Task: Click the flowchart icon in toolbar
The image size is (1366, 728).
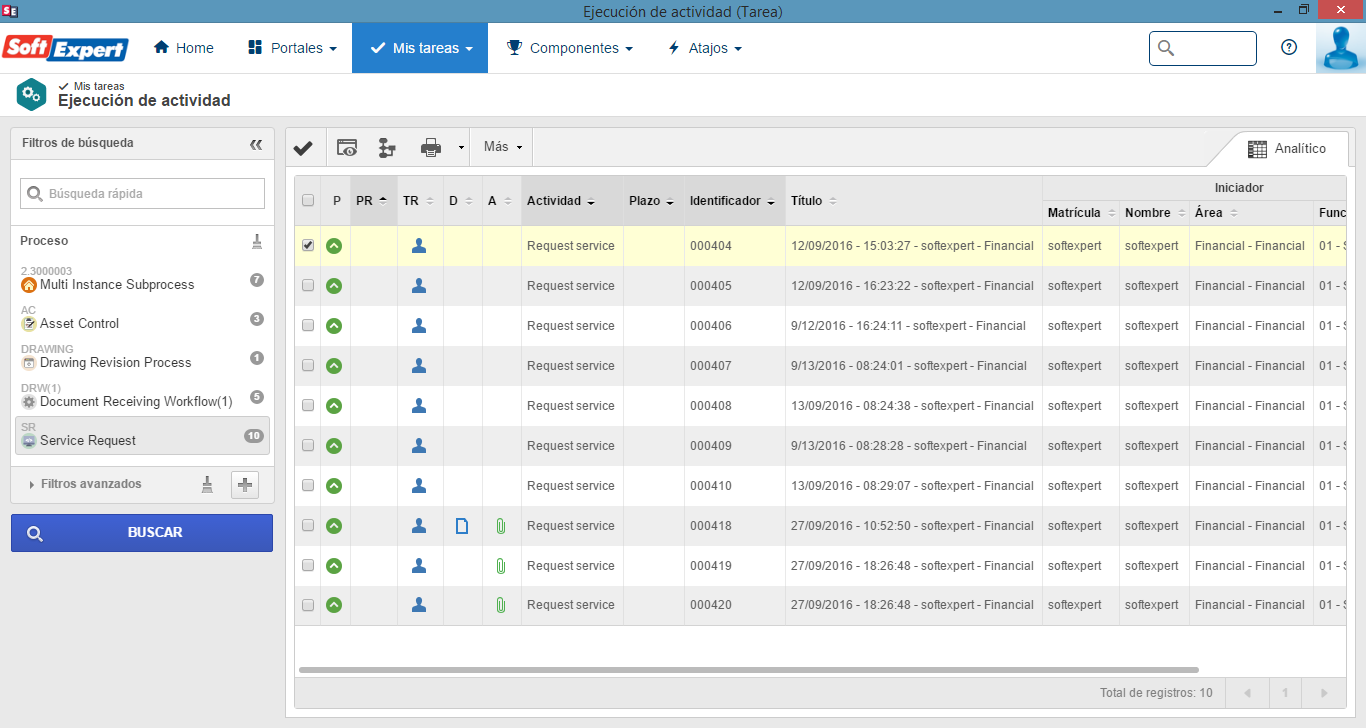Action: 387,148
